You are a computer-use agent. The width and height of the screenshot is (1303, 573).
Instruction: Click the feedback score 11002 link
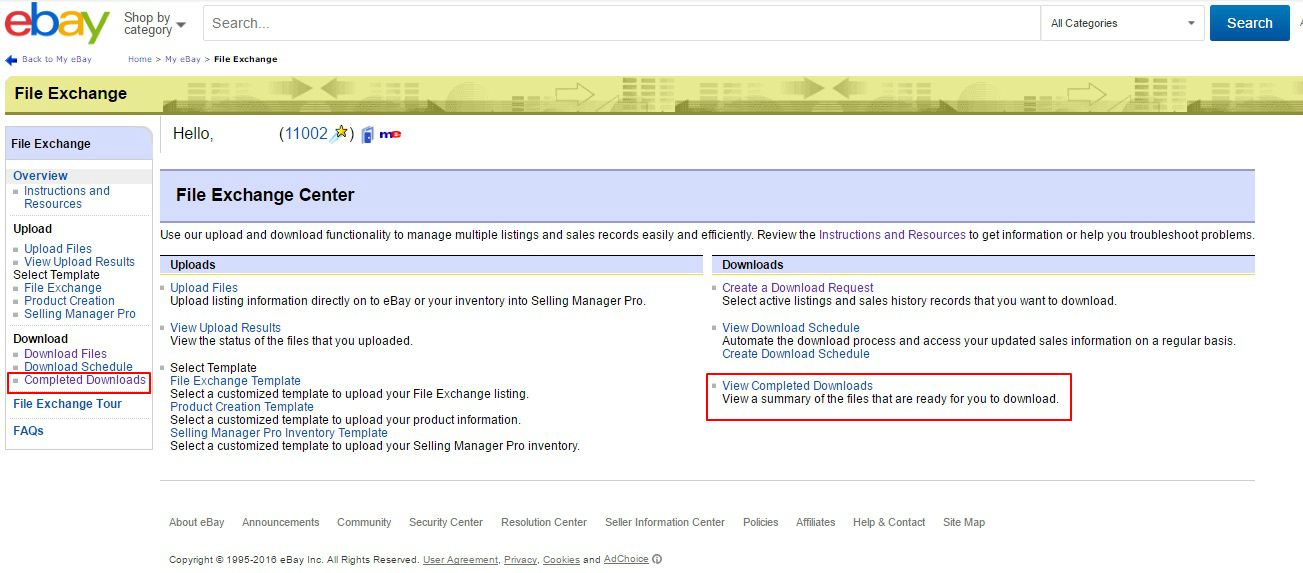pos(306,134)
